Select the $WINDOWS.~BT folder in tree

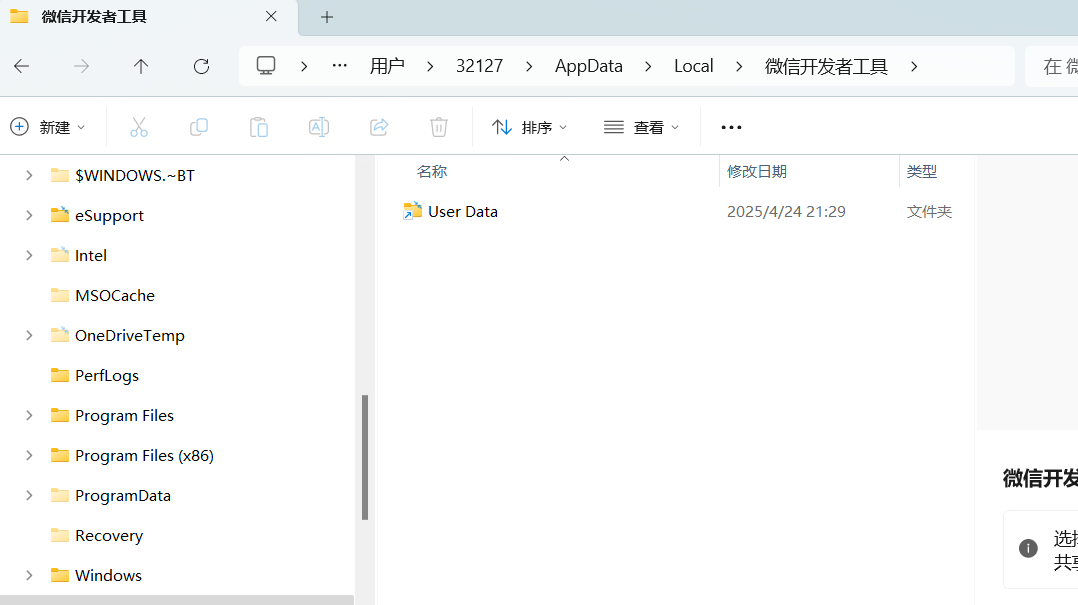[x=135, y=175]
